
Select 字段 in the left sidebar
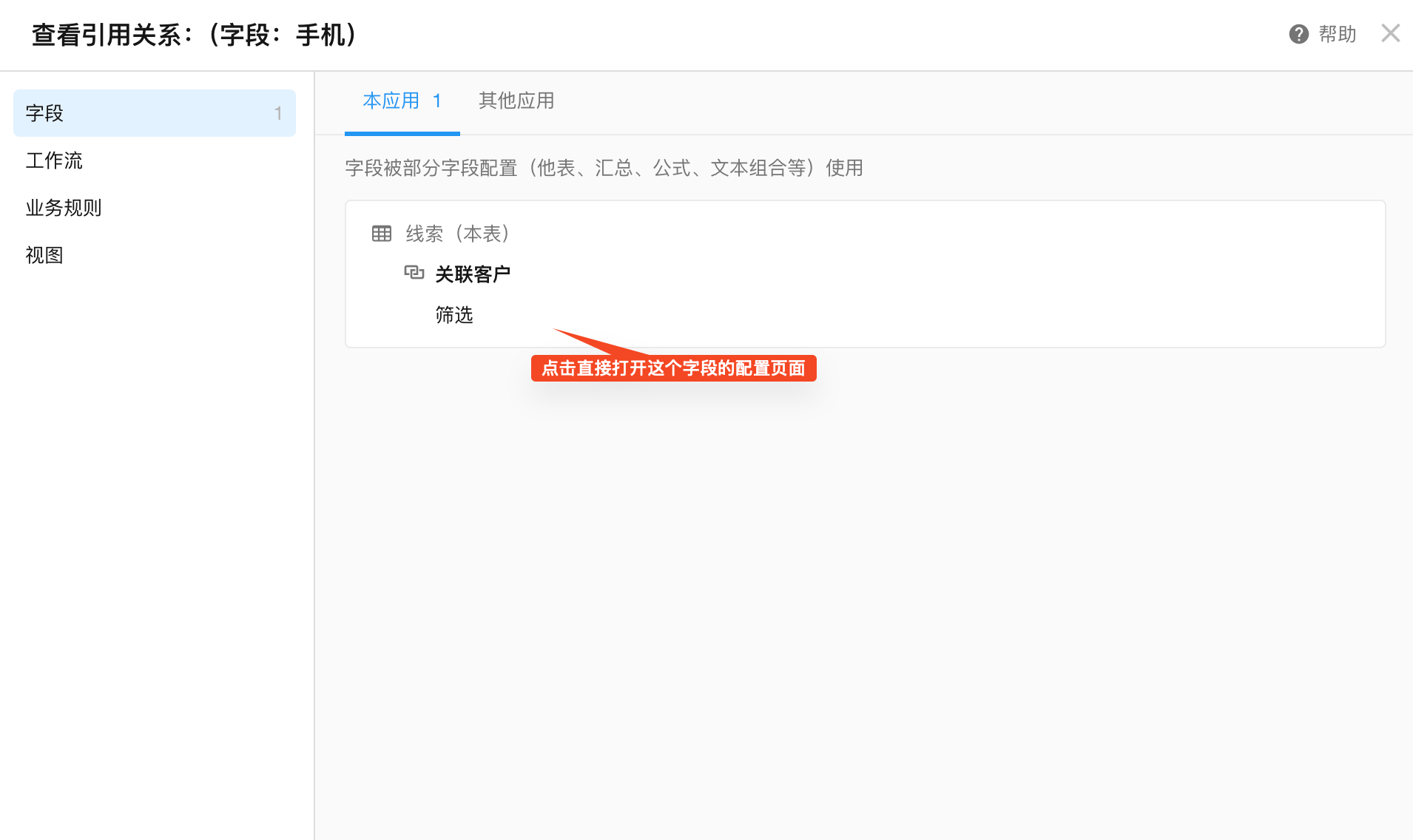(x=44, y=113)
